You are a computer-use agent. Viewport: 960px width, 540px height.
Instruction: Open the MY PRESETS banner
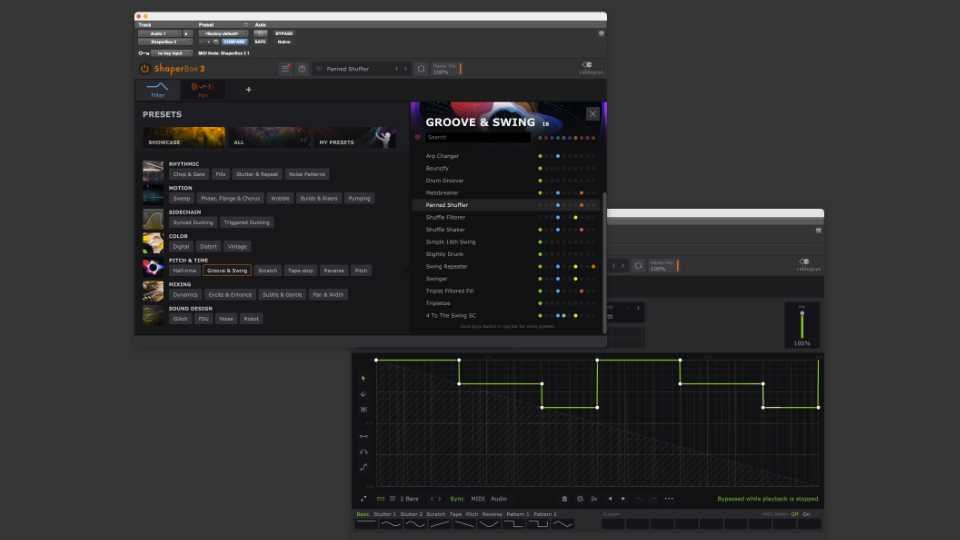click(354, 137)
